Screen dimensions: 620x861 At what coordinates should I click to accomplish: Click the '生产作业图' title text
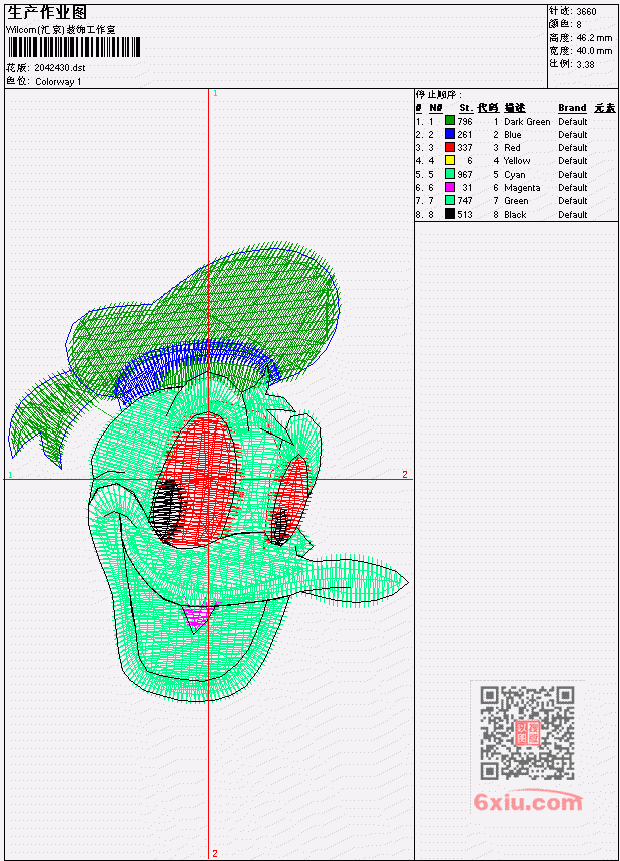[x=47, y=12]
